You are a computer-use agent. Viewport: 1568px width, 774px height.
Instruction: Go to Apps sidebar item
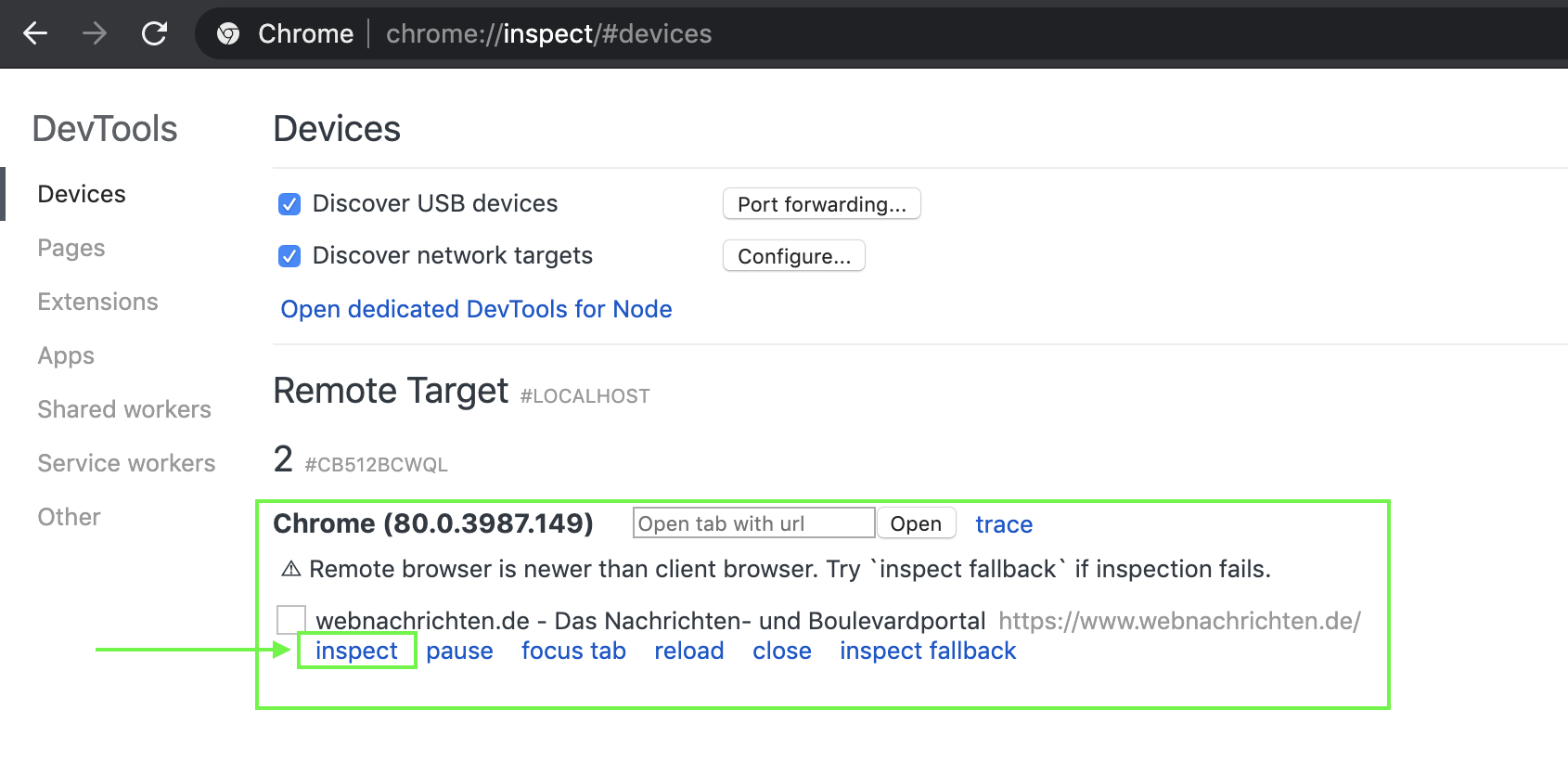click(x=66, y=355)
